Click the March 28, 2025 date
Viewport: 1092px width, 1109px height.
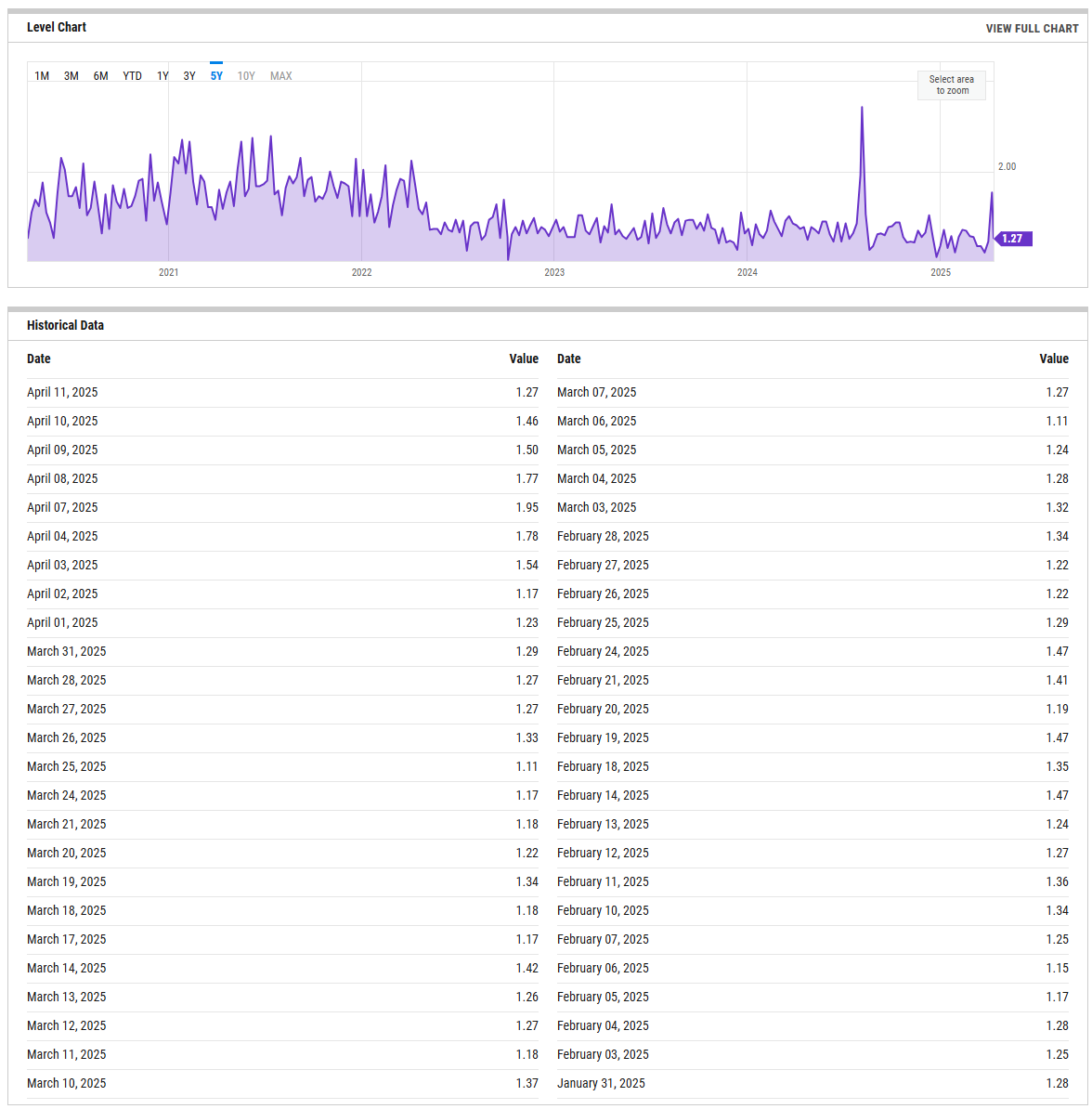pyautogui.click(x=67, y=681)
